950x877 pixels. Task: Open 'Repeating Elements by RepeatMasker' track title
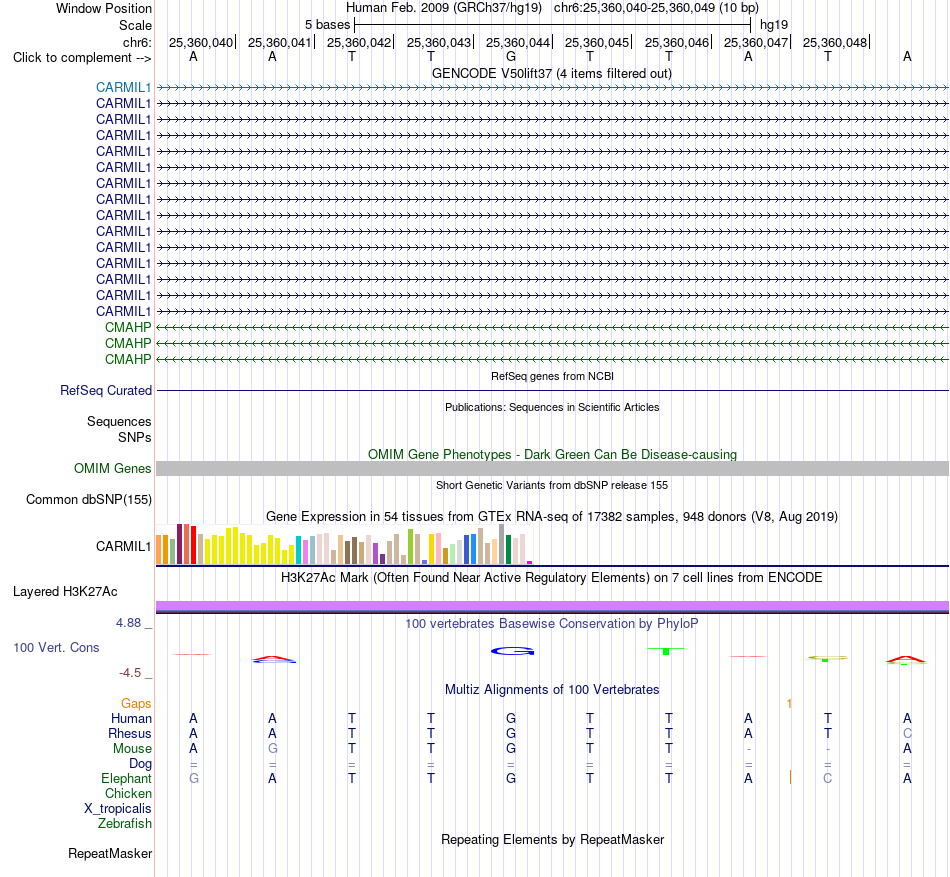click(552, 839)
